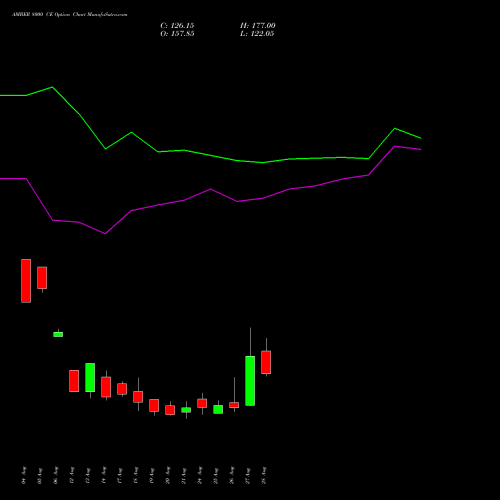This screenshot has width=500, height=500.
Task: Click the red candle for 18 Aug
Action: [138, 397]
